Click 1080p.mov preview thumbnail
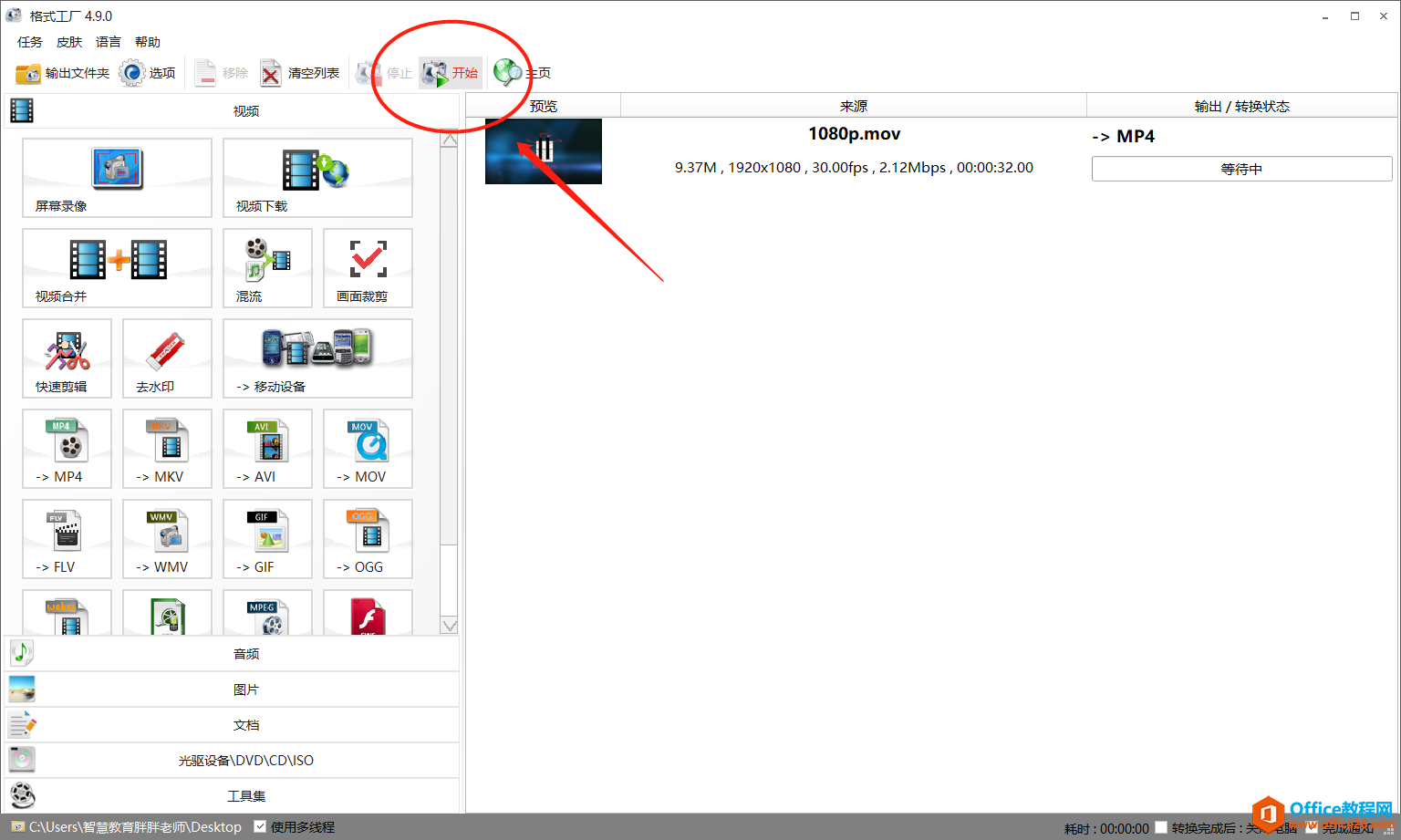Viewport: 1401px width, 840px height. point(544,151)
